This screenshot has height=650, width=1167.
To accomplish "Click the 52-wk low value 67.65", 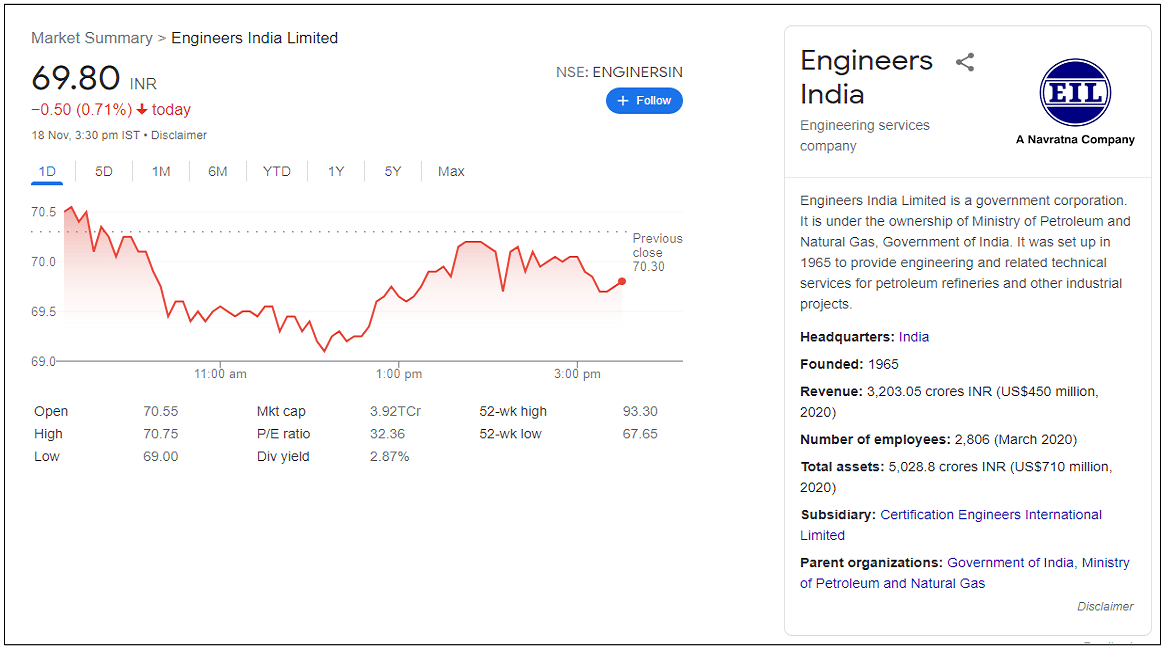I will pos(640,434).
